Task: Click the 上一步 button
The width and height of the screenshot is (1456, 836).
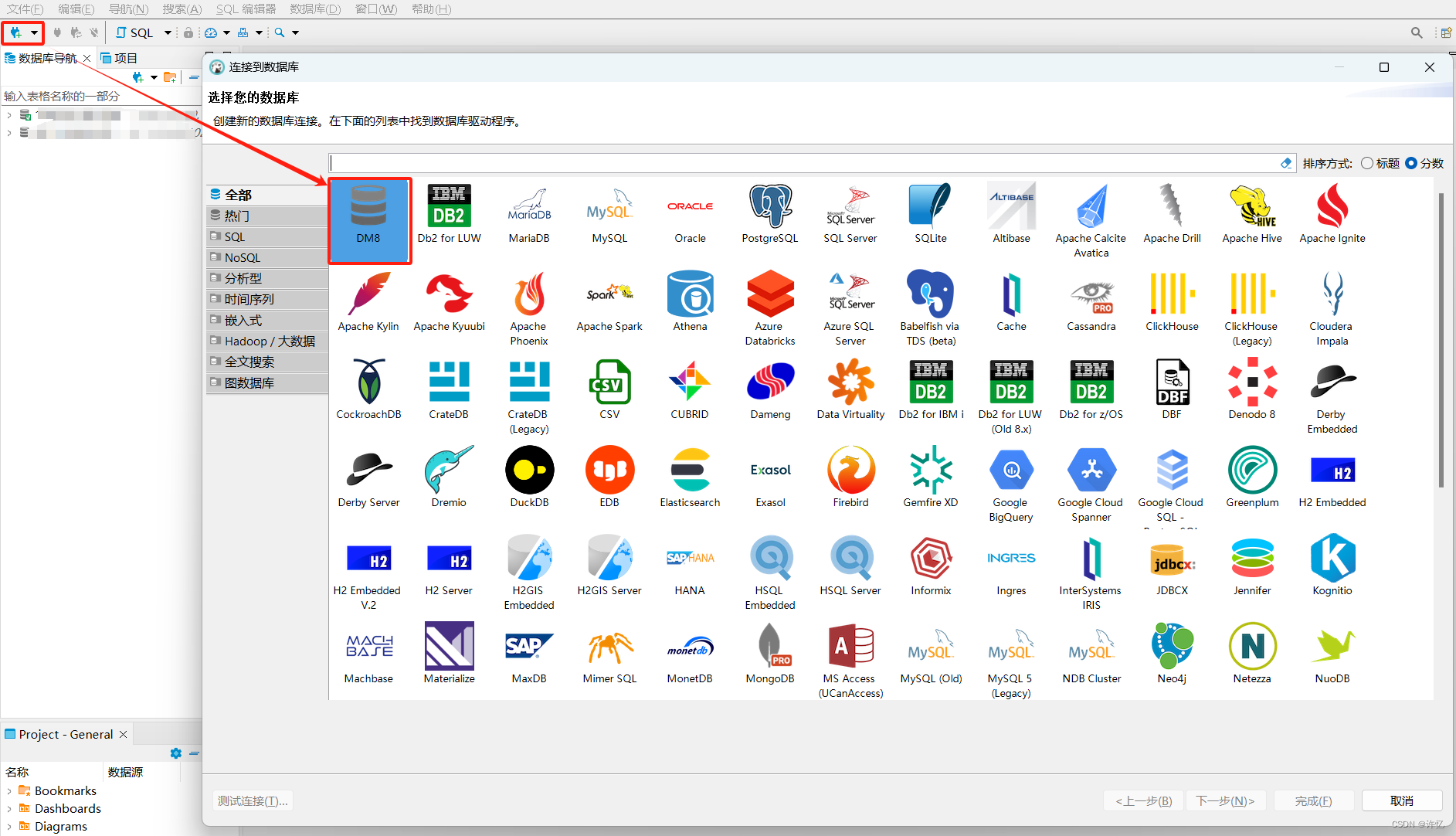Action: pyautogui.click(x=1144, y=800)
